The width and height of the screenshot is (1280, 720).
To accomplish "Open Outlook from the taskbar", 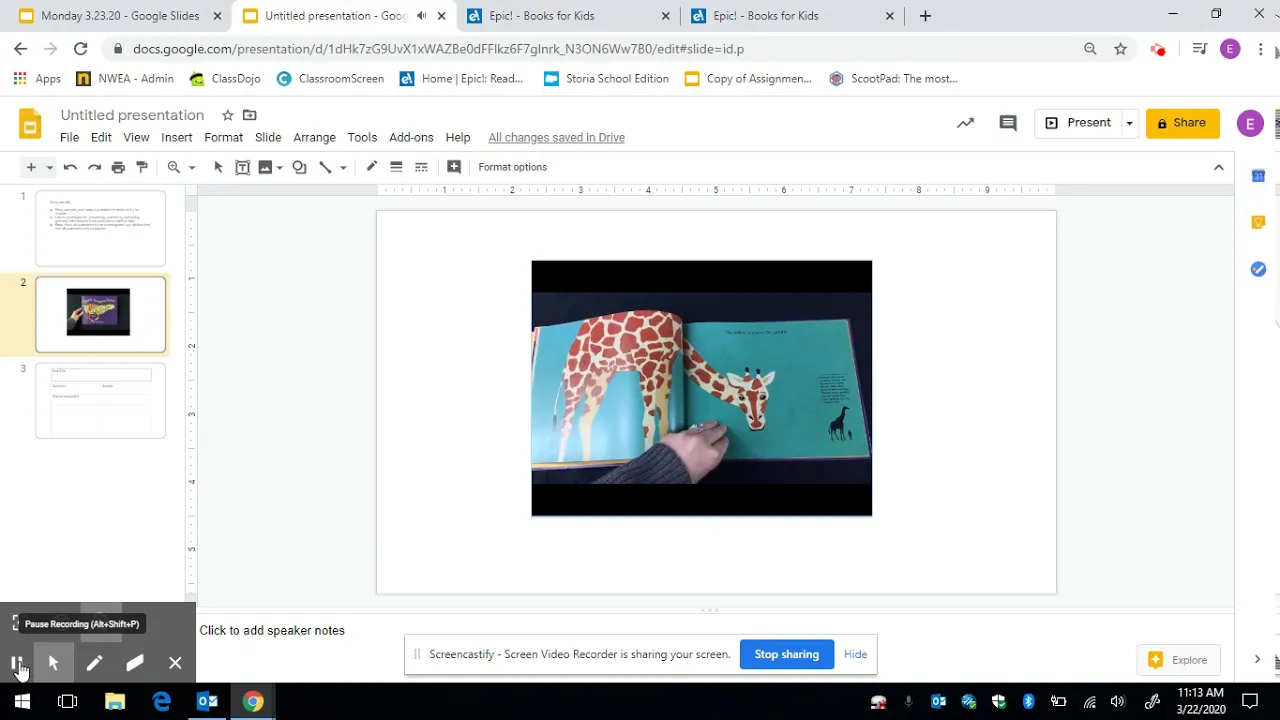I will pyautogui.click(x=207, y=701).
